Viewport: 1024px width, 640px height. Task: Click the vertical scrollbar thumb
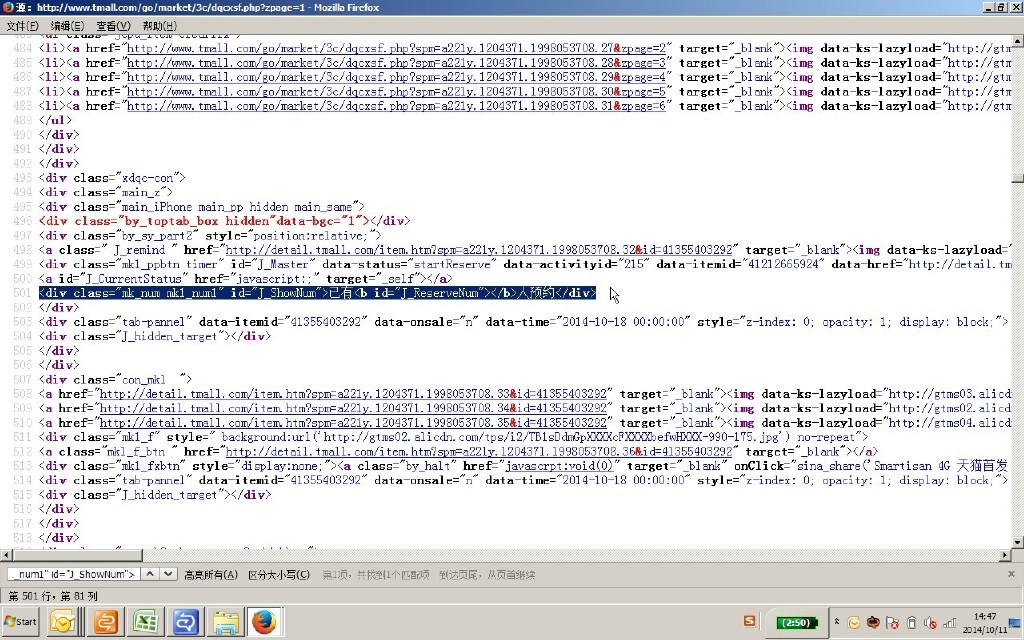tap(1017, 178)
